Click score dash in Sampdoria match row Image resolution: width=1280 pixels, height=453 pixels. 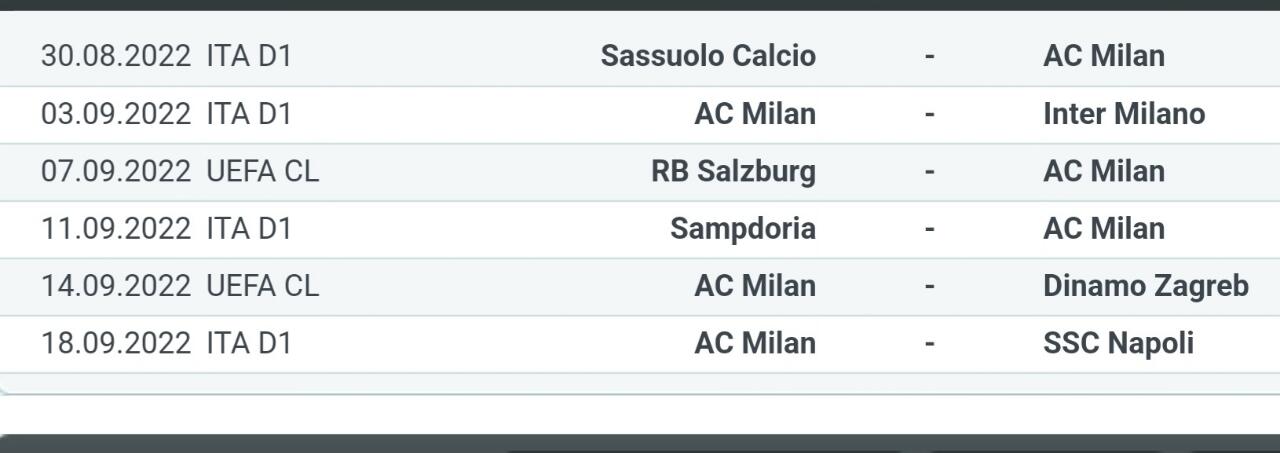pyautogui.click(x=929, y=229)
